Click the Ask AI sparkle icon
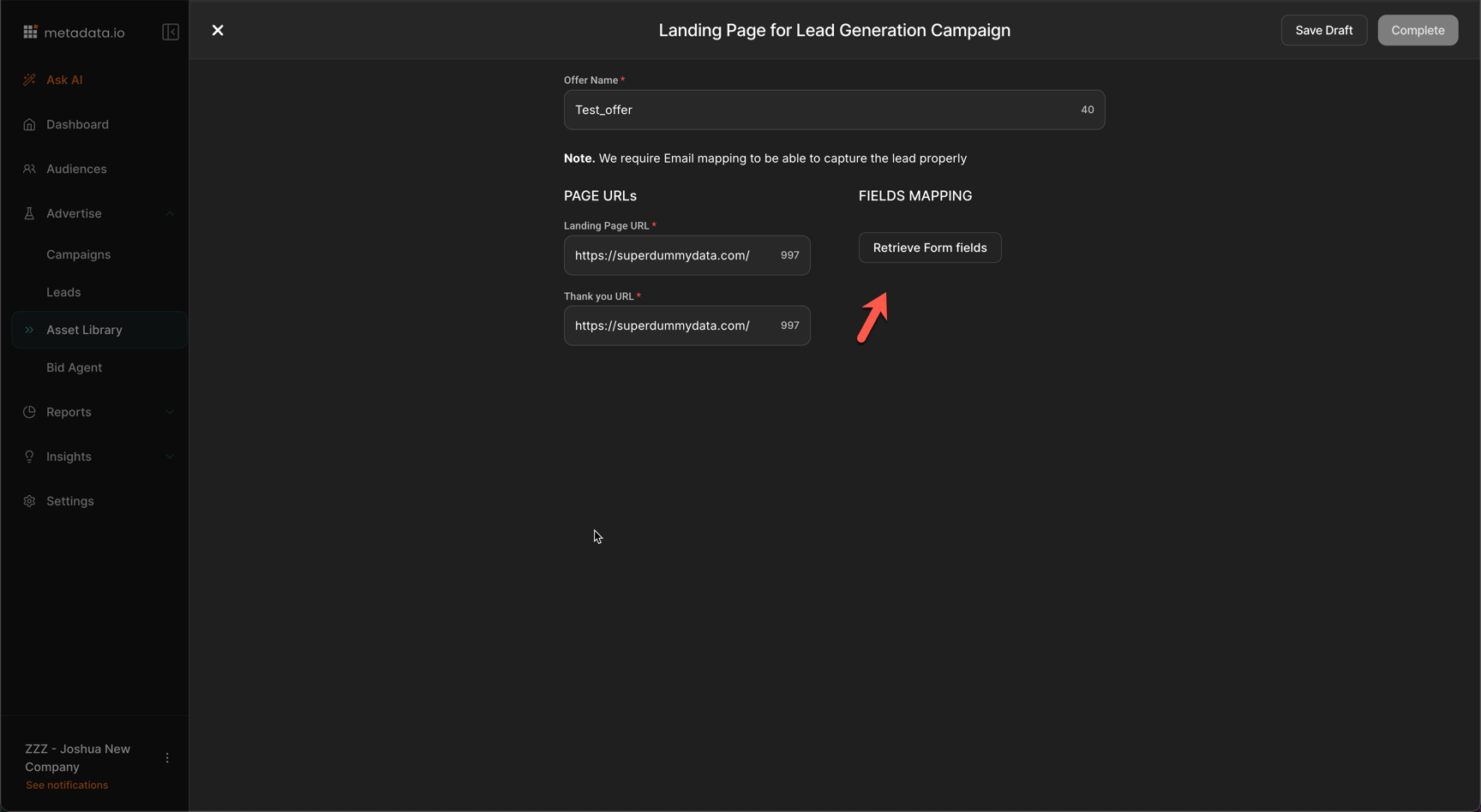The image size is (1481, 812). (x=30, y=80)
